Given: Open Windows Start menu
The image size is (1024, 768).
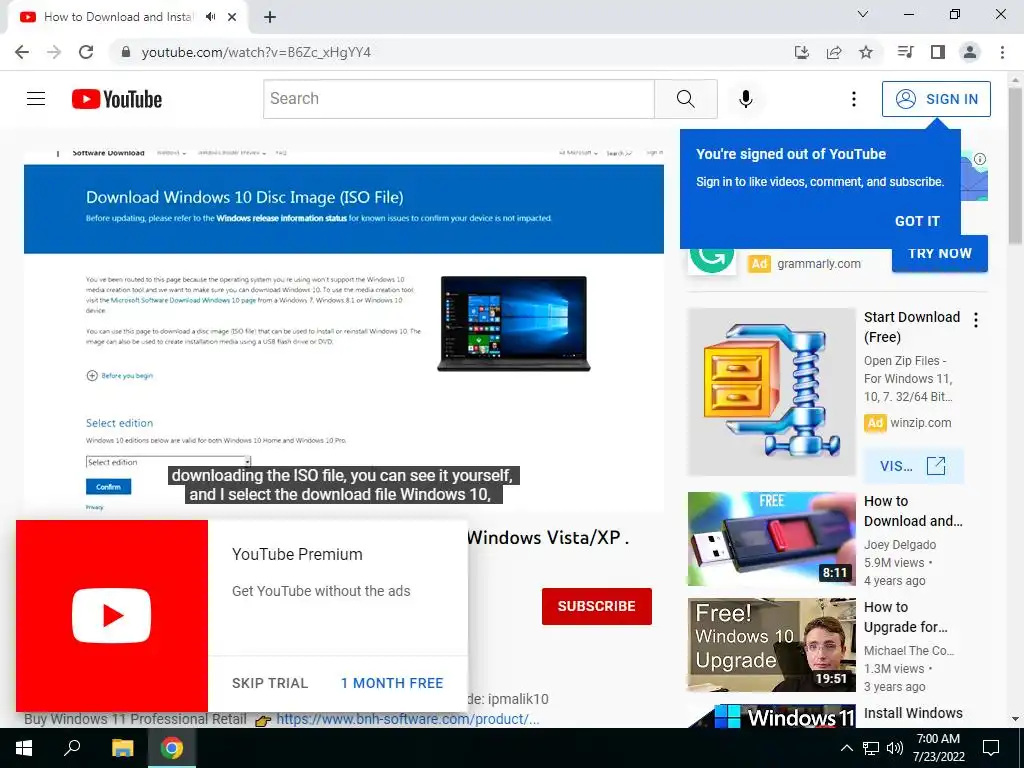Looking at the screenshot, I should 24,748.
